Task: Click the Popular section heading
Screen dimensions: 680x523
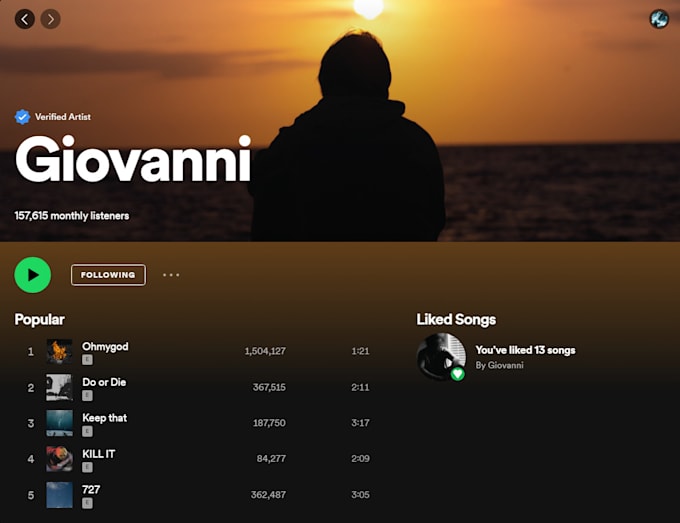Action: tap(39, 320)
